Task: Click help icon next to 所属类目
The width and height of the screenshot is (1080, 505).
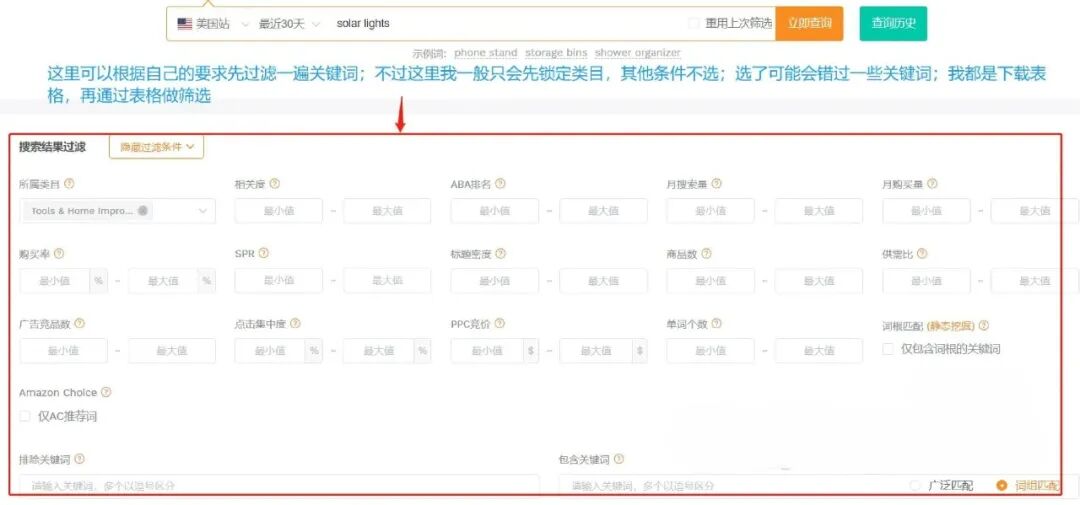Action: 69,184
